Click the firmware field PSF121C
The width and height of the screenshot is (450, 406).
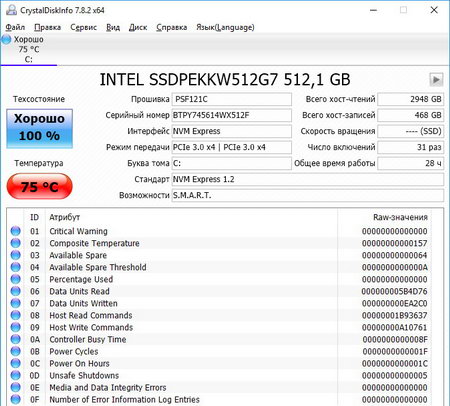click(232, 99)
